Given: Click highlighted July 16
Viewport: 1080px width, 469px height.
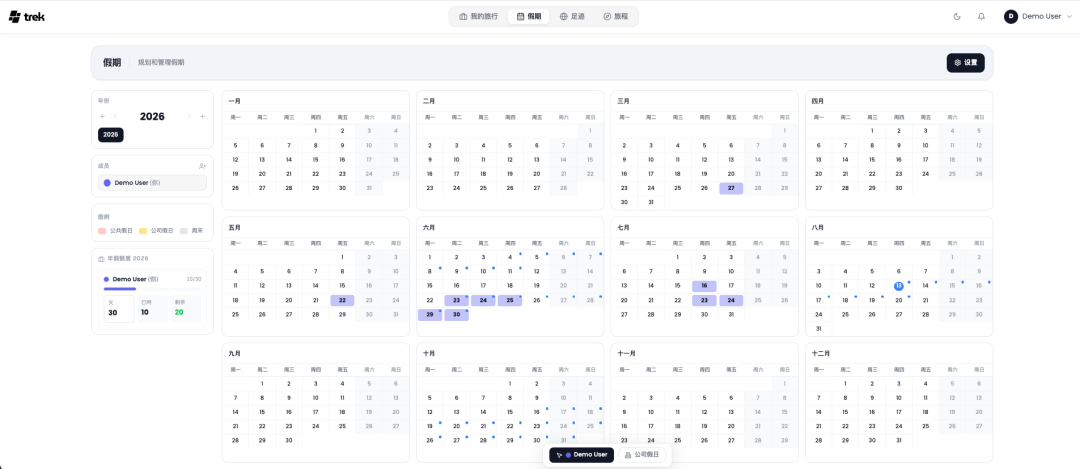Looking at the screenshot, I should pyautogui.click(x=704, y=285).
